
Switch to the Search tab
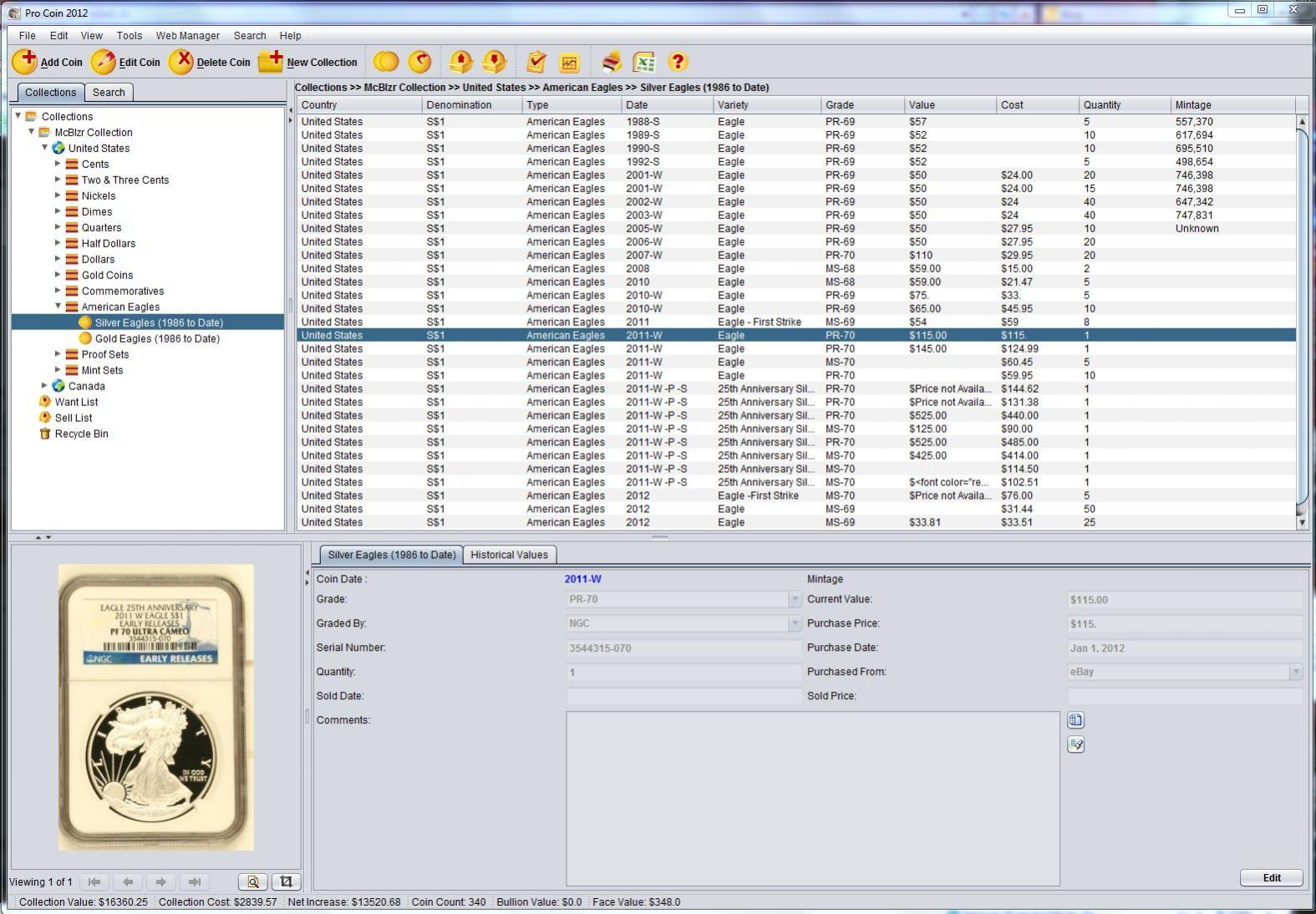(x=109, y=93)
